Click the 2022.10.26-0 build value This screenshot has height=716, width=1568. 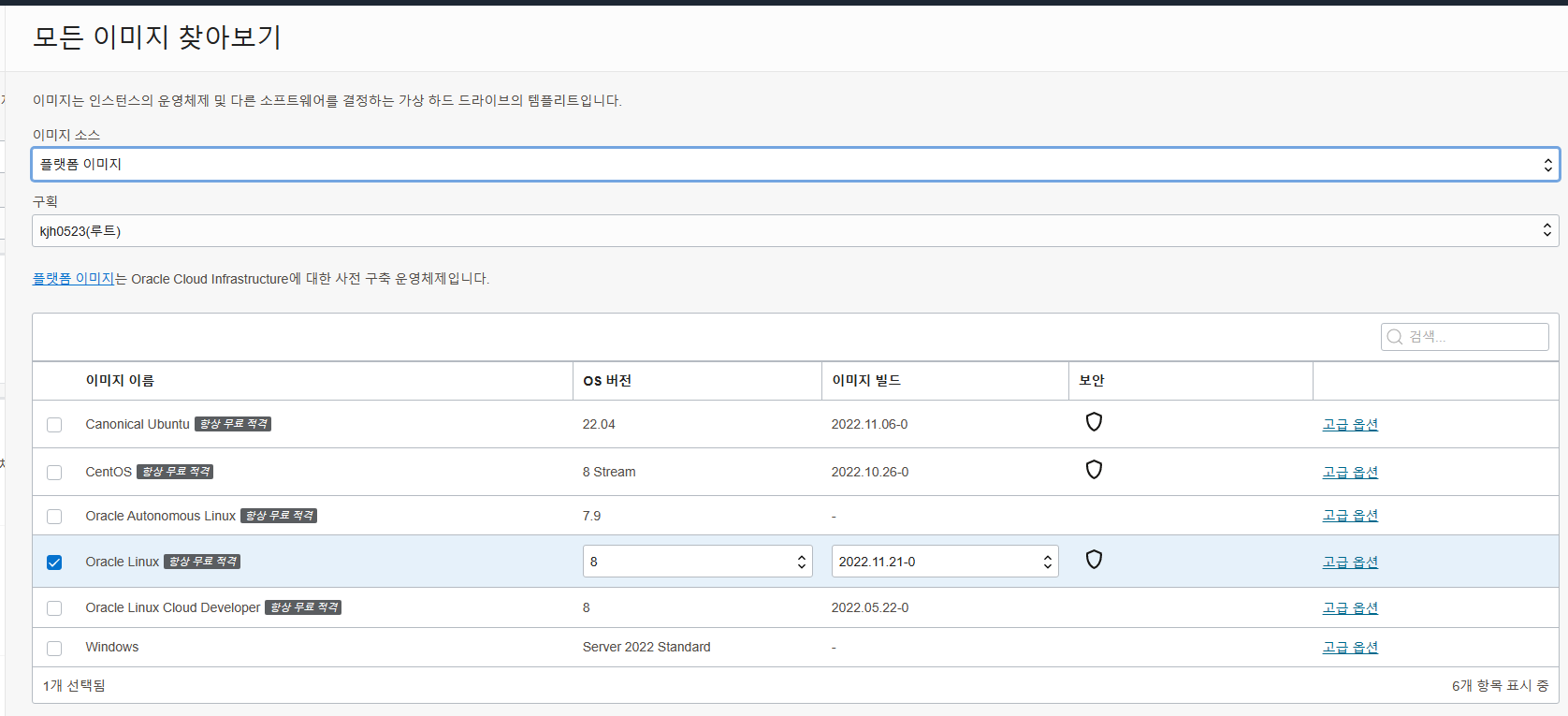pyautogui.click(x=870, y=472)
